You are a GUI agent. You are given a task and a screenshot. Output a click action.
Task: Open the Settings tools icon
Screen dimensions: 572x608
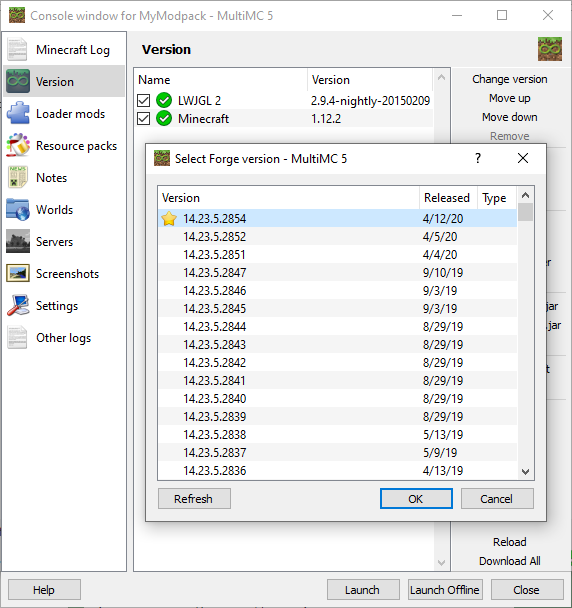tap(18, 305)
